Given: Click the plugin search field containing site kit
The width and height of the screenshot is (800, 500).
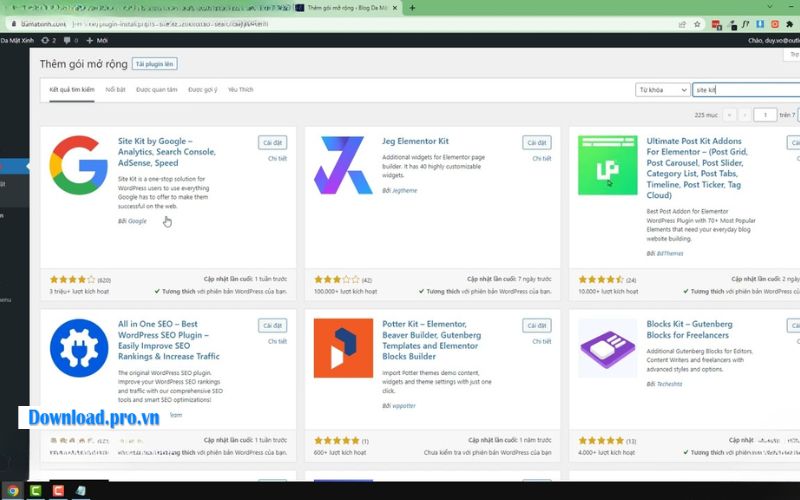Looking at the screenshot, I should tap(746, 90).
